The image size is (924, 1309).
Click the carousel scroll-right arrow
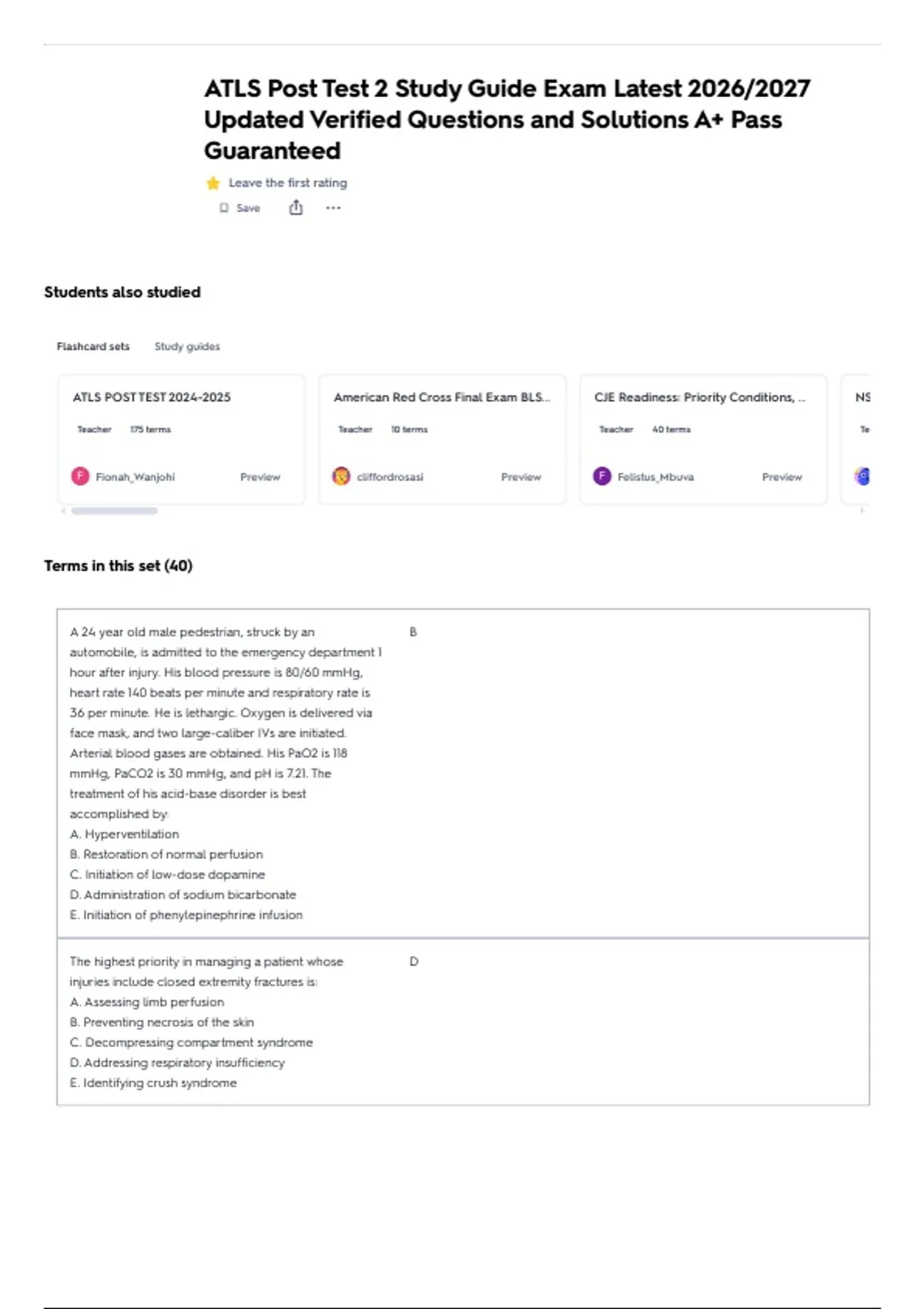coord(862,511)
